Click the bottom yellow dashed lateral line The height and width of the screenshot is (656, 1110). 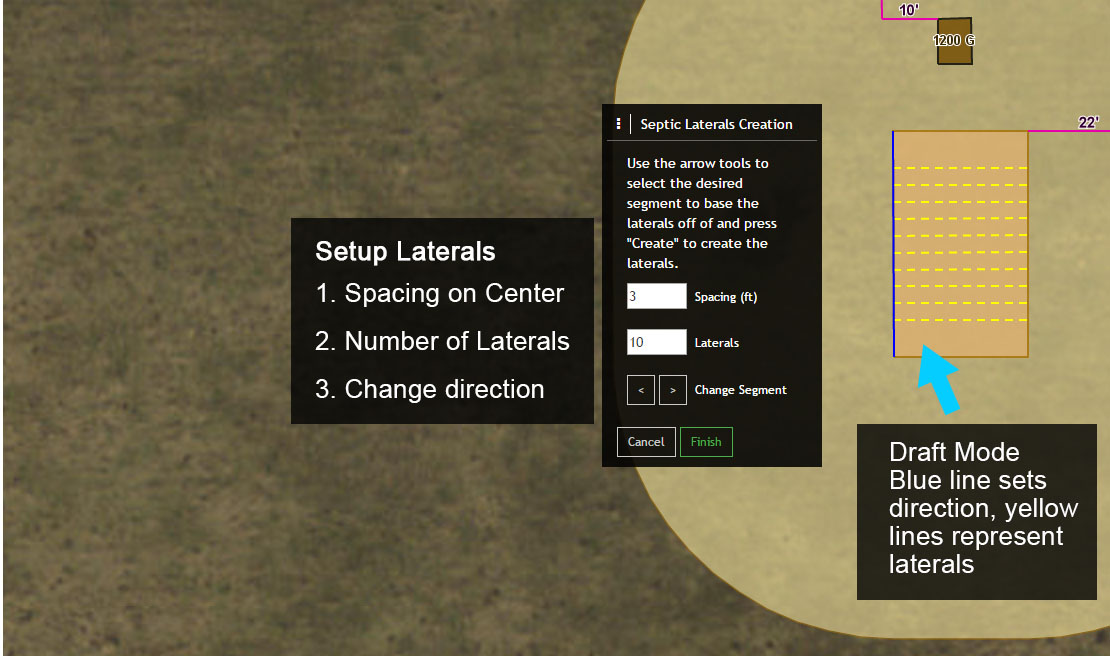pyautogui.click(x=960, y=320)
